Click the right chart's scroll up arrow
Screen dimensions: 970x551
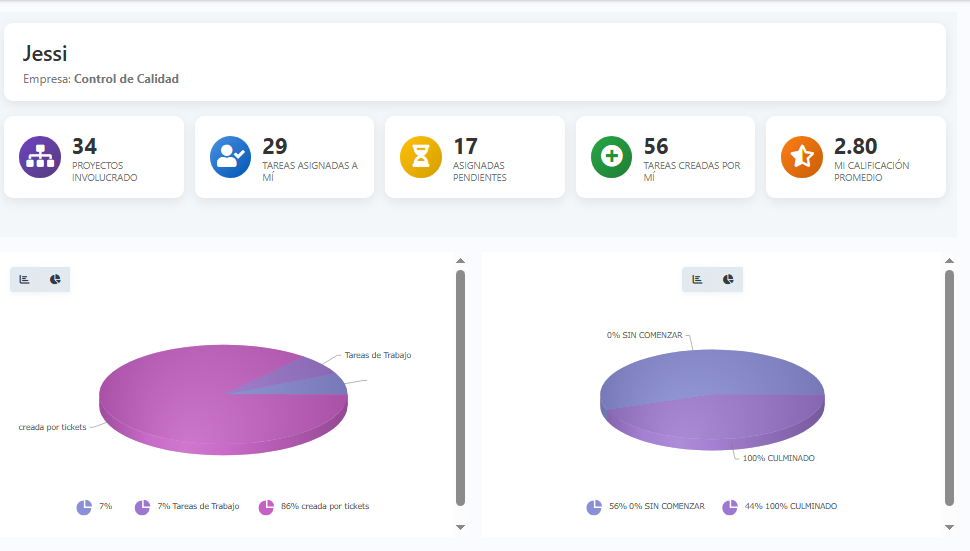(949, 261)
